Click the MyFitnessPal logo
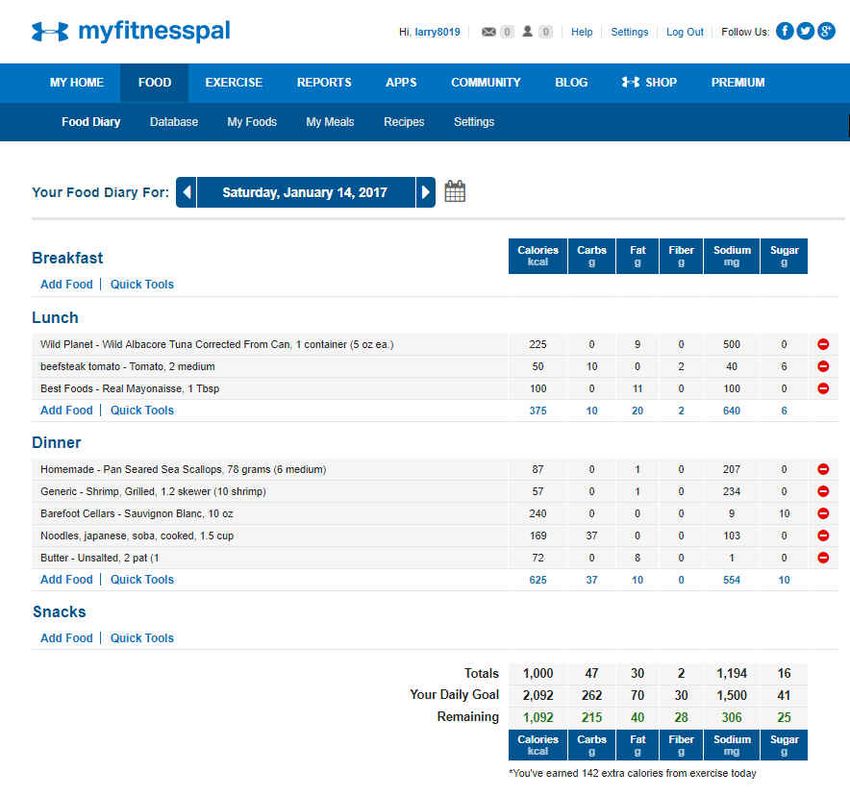This screenshot has height=797, width=850. pyautogui.click(x=131, y=31)
